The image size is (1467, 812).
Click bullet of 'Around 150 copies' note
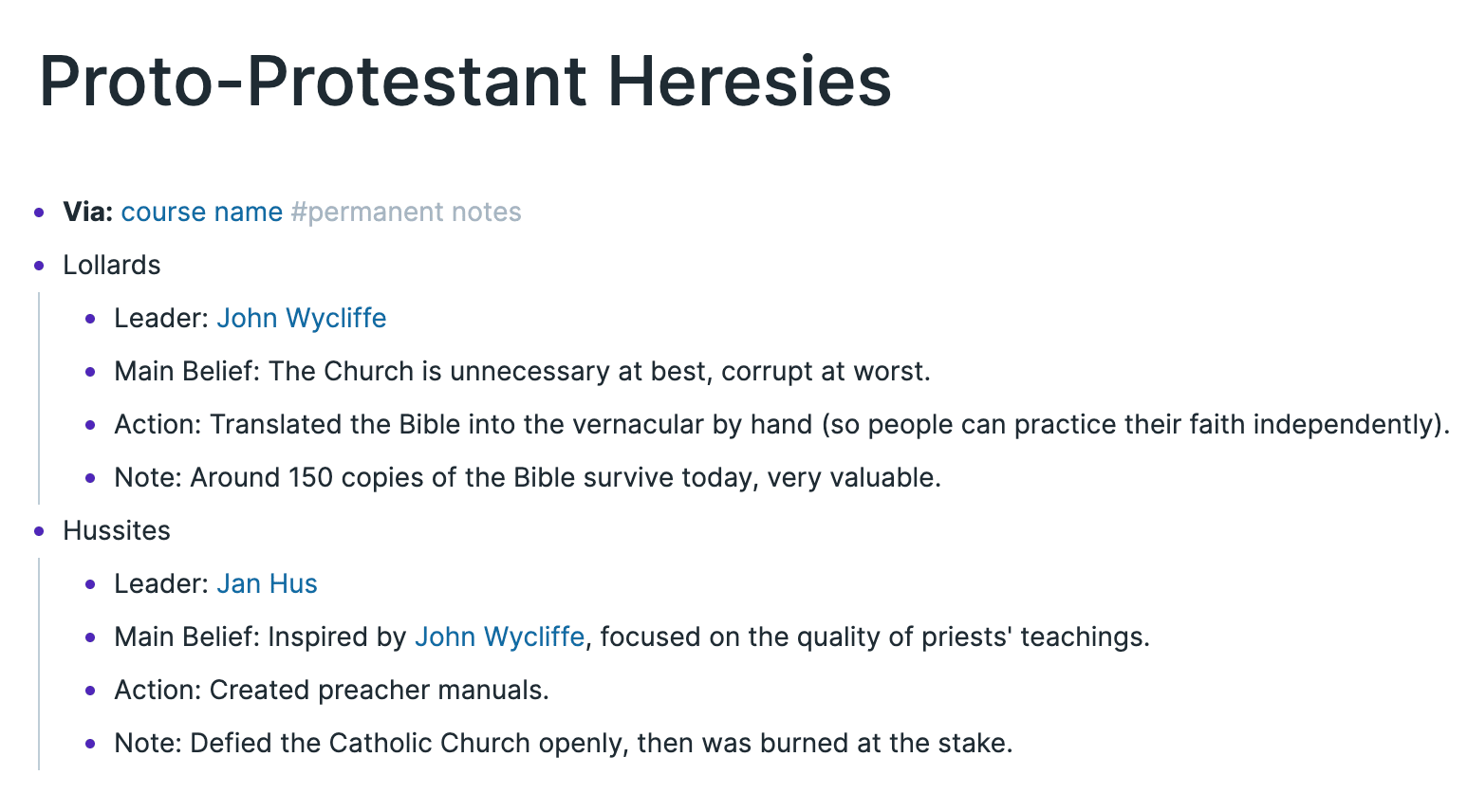(x=90, y=478)
